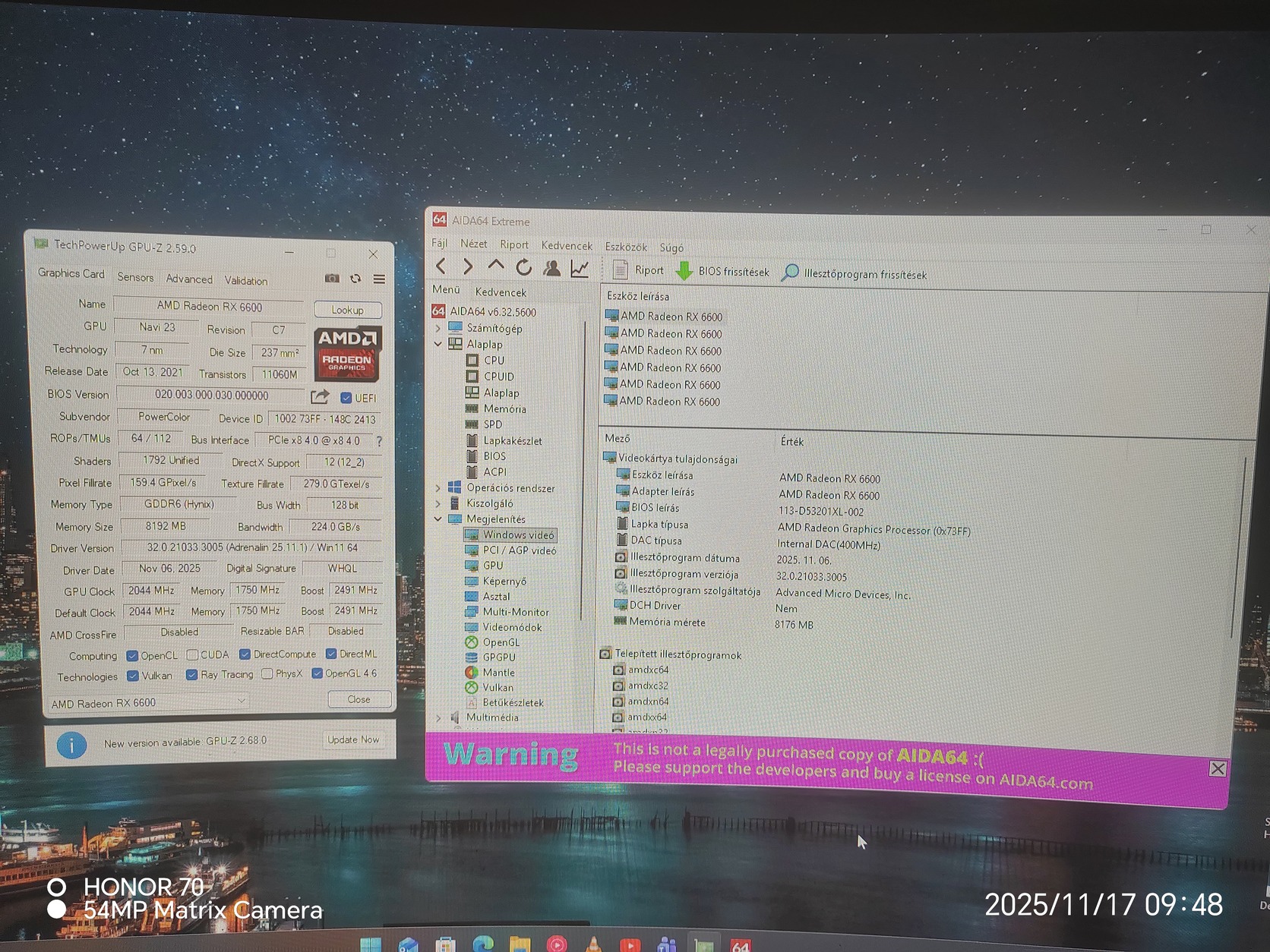
Task: Expand the Multimédia tree node
Action: (438, 717)
